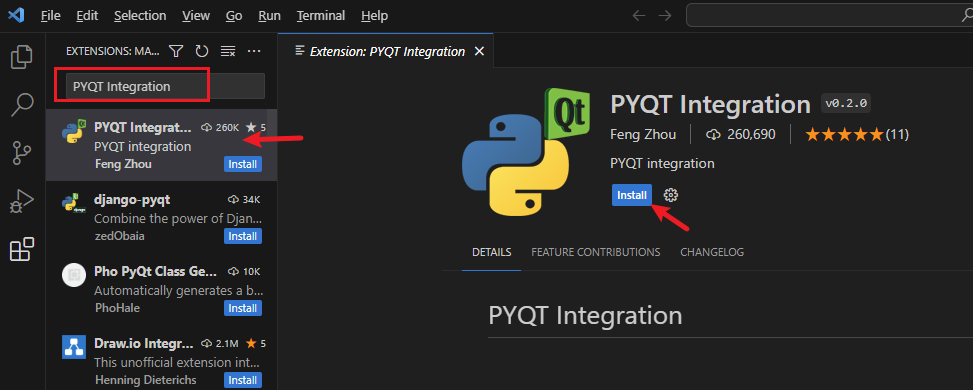
Task: Select the django-pyqt list entry title
Action: 132,200
